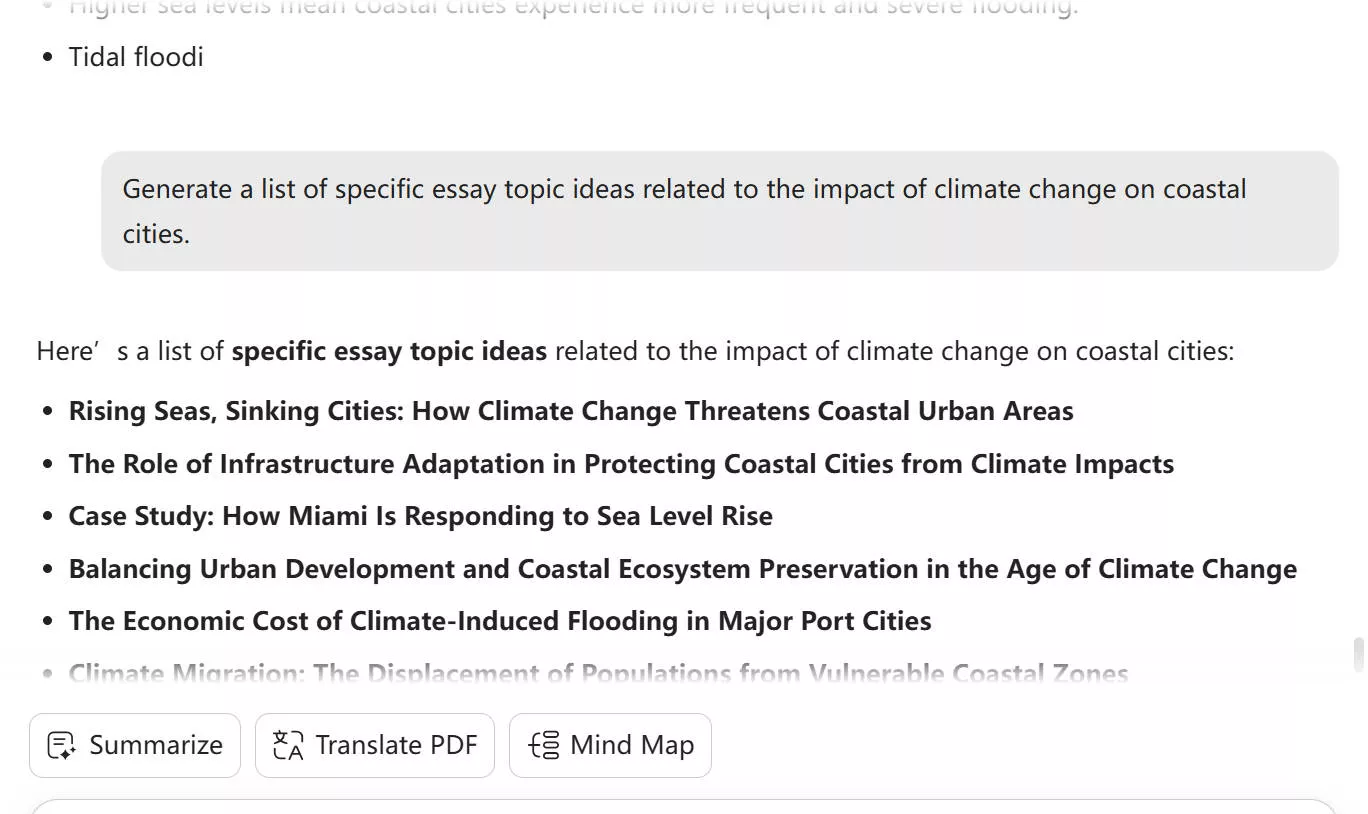Click 'Balancing Urban Development' essay idea
Viewport: 1368px width, 814px height.
[x=682, y=569]
